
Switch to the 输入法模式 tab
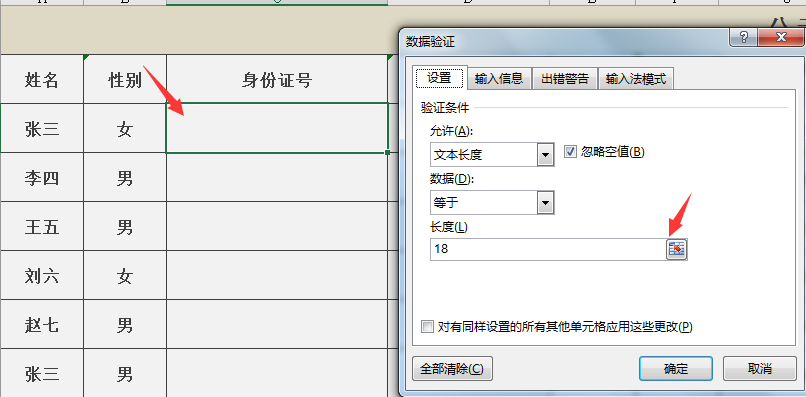point(636,79)
